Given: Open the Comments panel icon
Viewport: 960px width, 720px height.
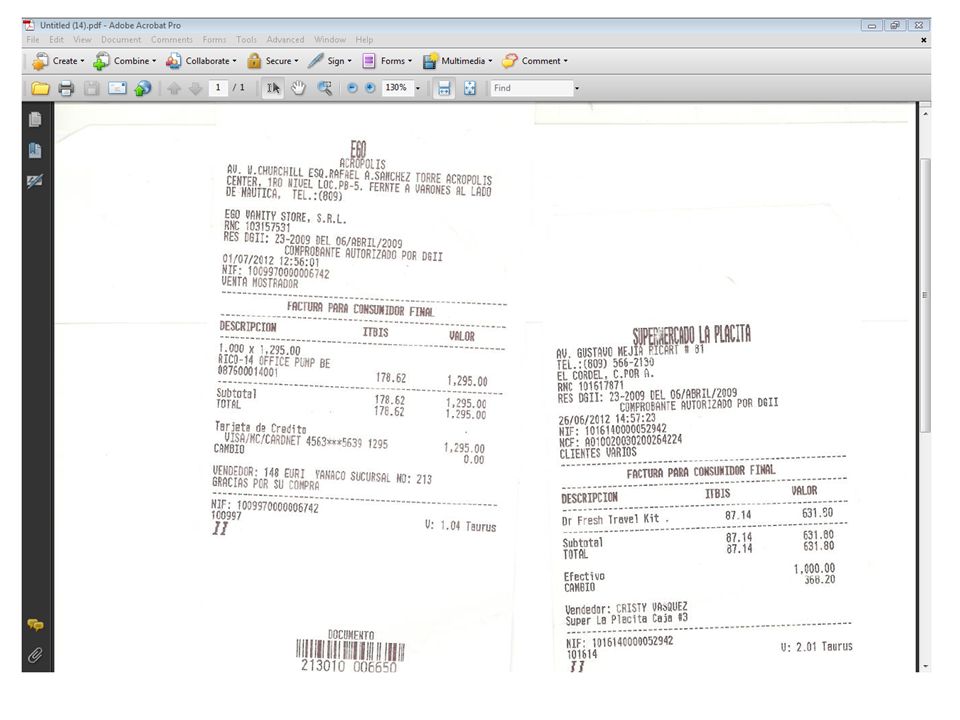Looking at the screenshot, I should click(x=35, y=625).
